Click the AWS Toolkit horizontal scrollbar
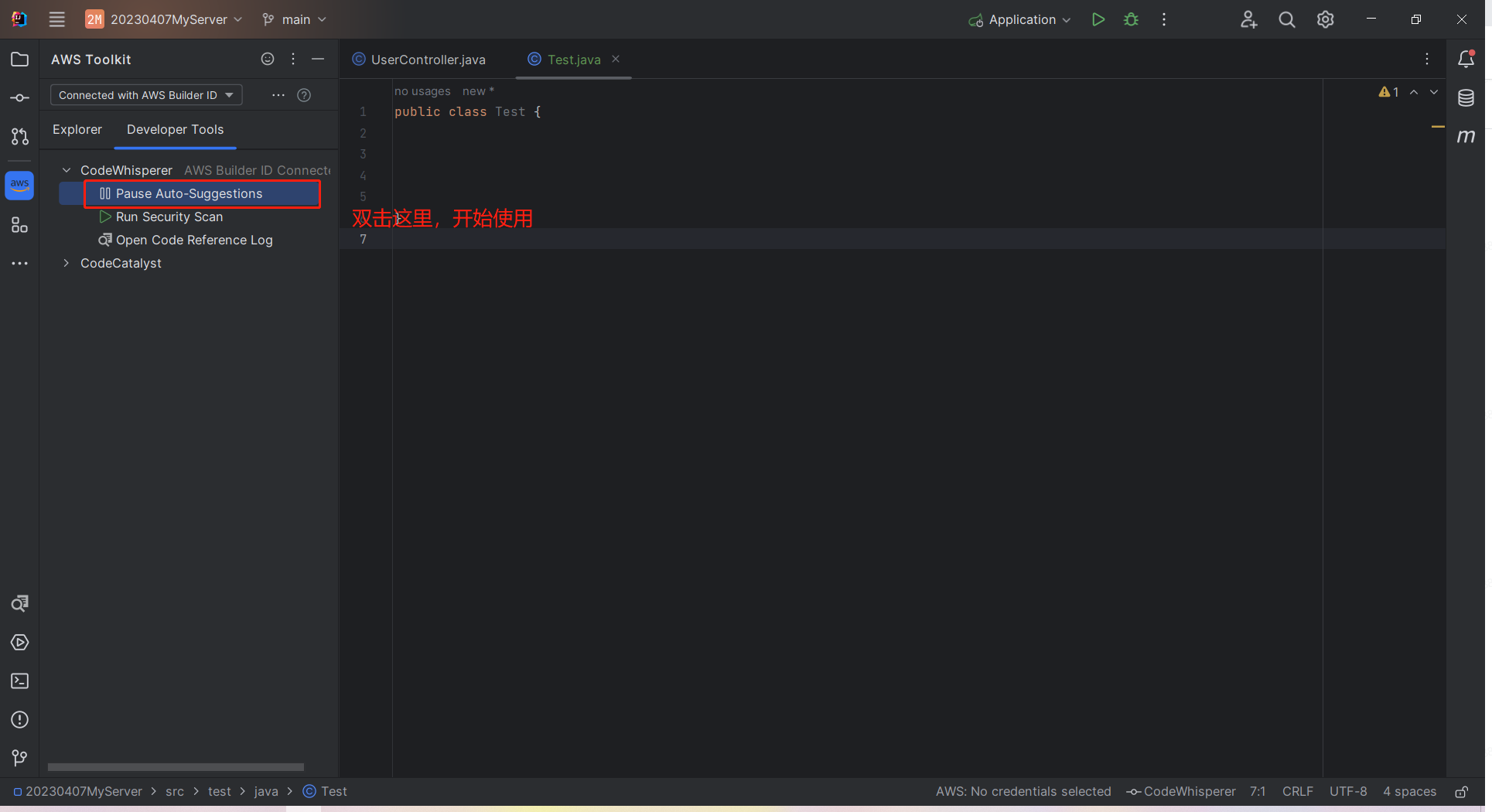This screenshot has height=812, width=1492. click(176, 767)
